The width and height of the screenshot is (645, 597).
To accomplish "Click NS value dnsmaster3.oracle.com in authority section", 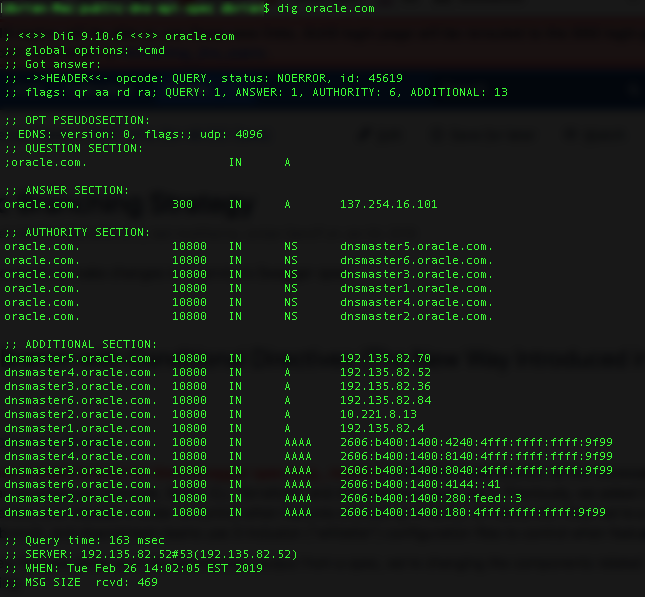I will coord(416,274).
